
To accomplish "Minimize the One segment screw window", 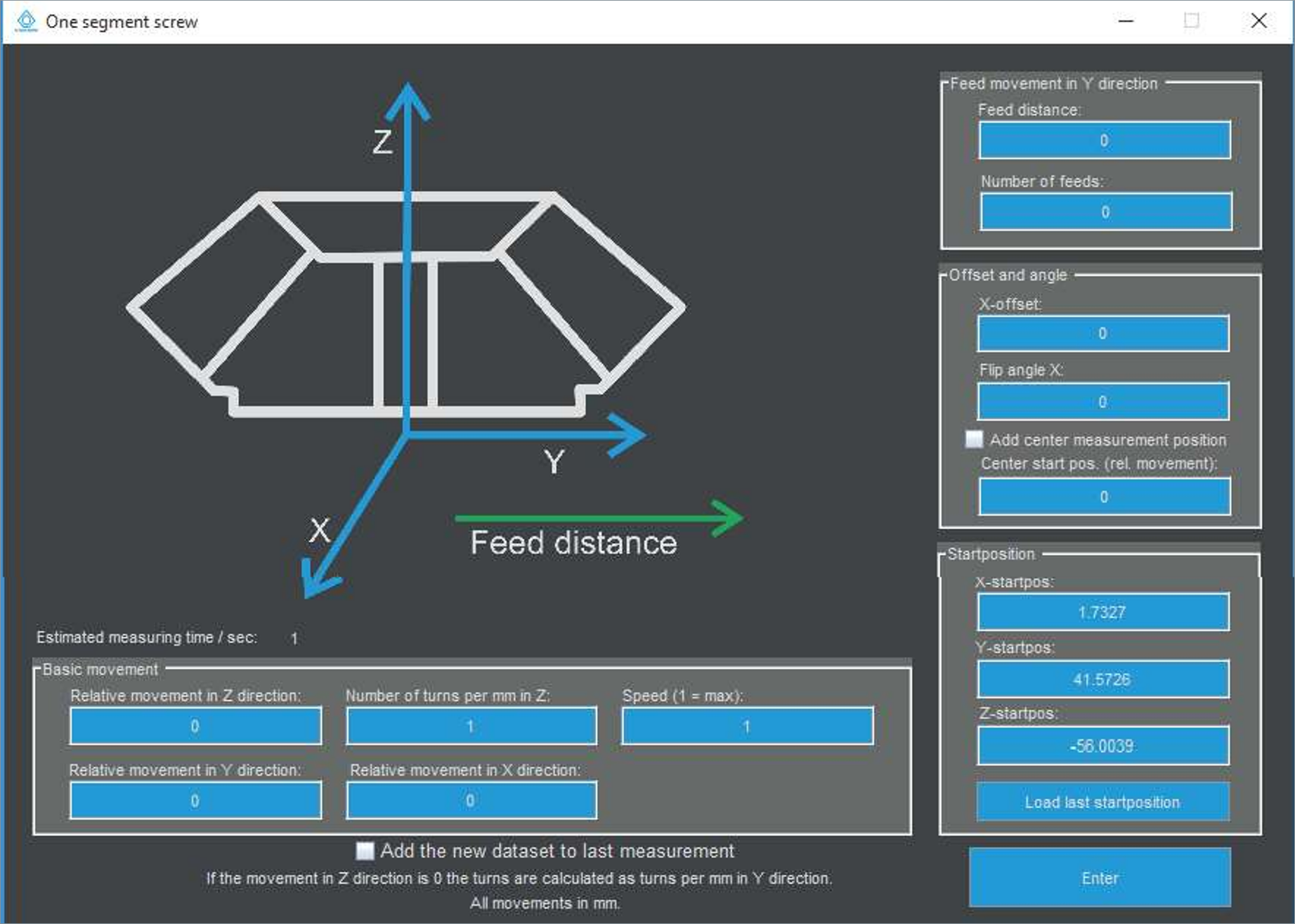I will tap(1126, 21).
